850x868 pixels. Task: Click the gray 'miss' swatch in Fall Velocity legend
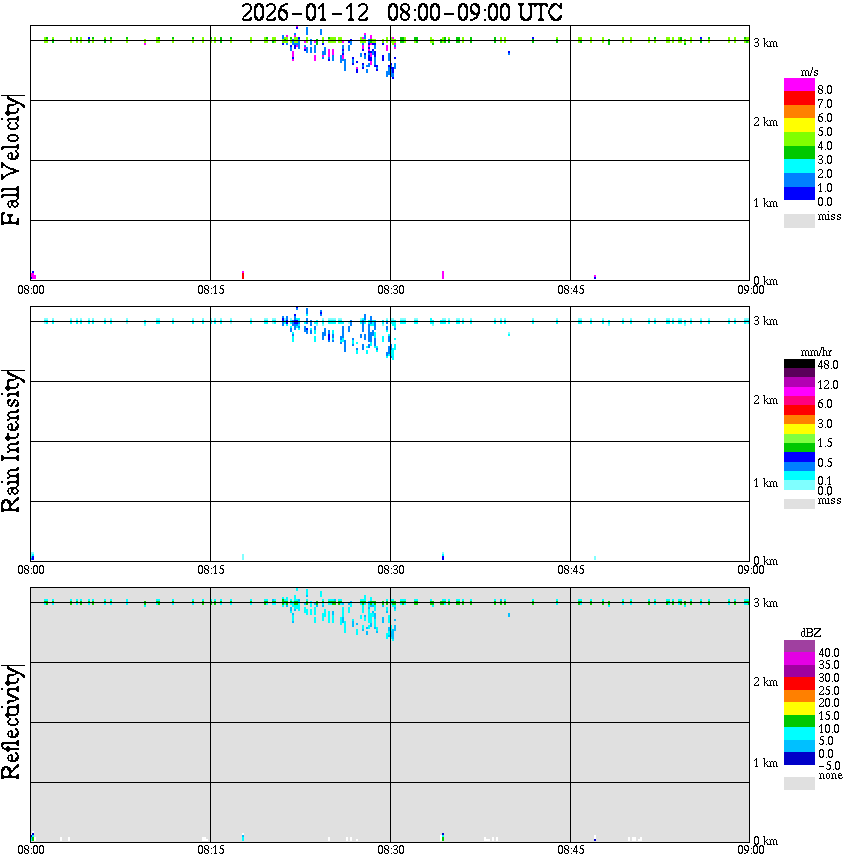pos(799,220)
